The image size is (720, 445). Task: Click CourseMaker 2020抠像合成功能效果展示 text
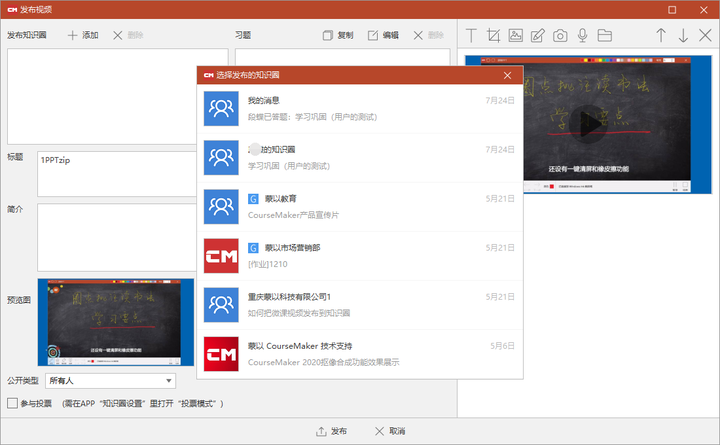click(324, 362)
